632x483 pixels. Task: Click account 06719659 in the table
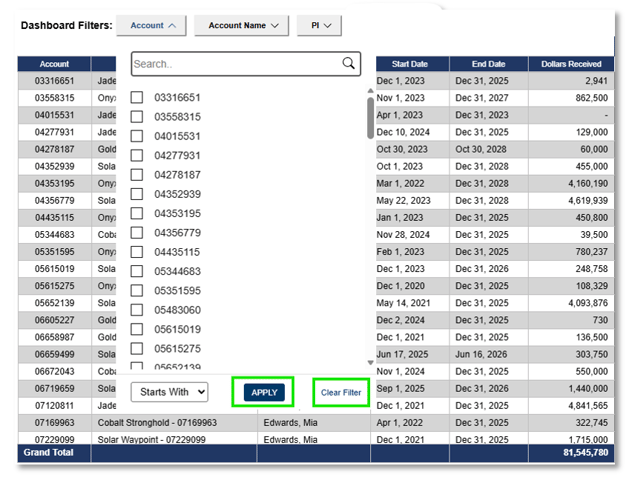pos(54,388)
